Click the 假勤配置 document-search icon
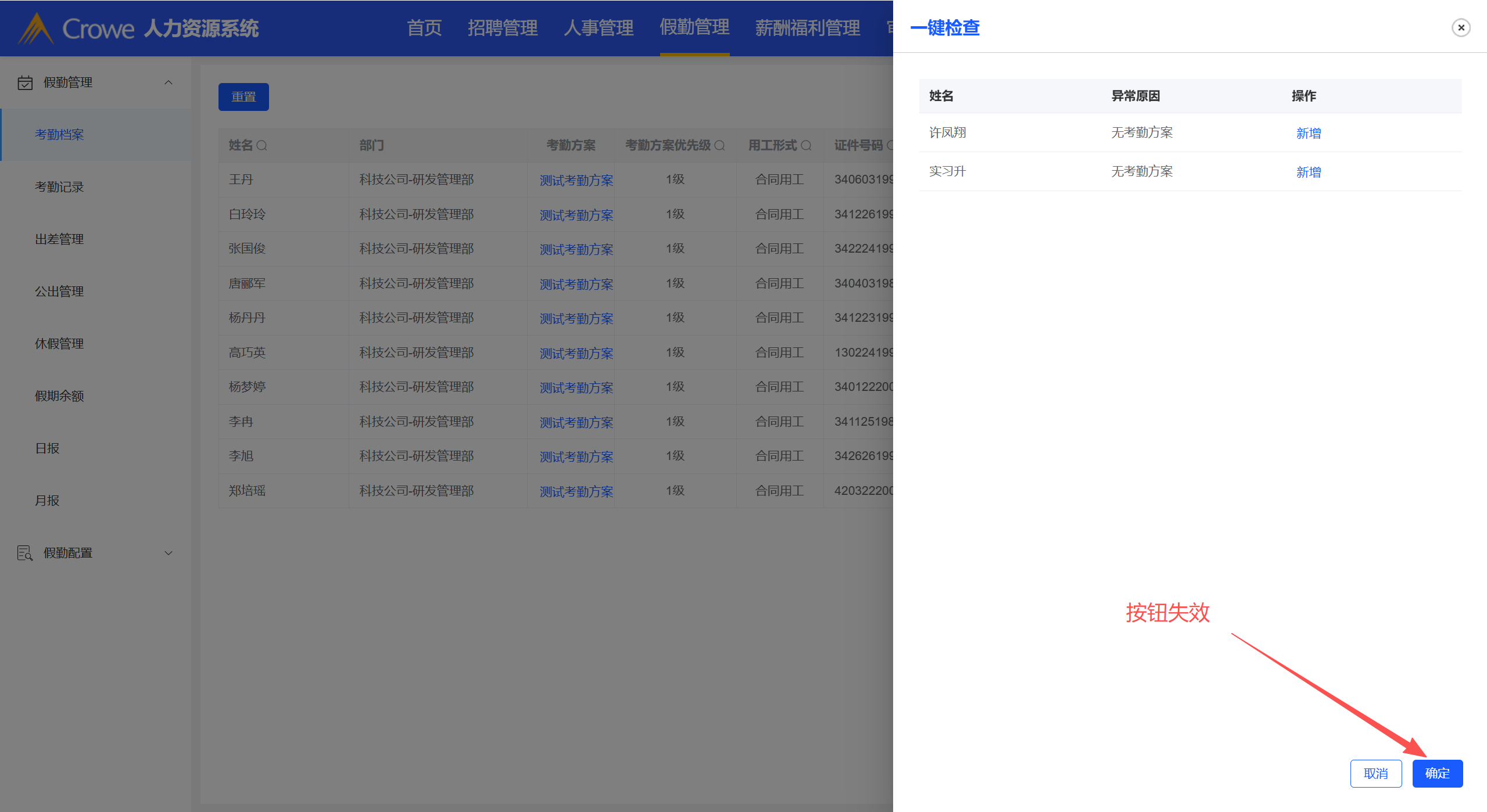 [25, 552]
